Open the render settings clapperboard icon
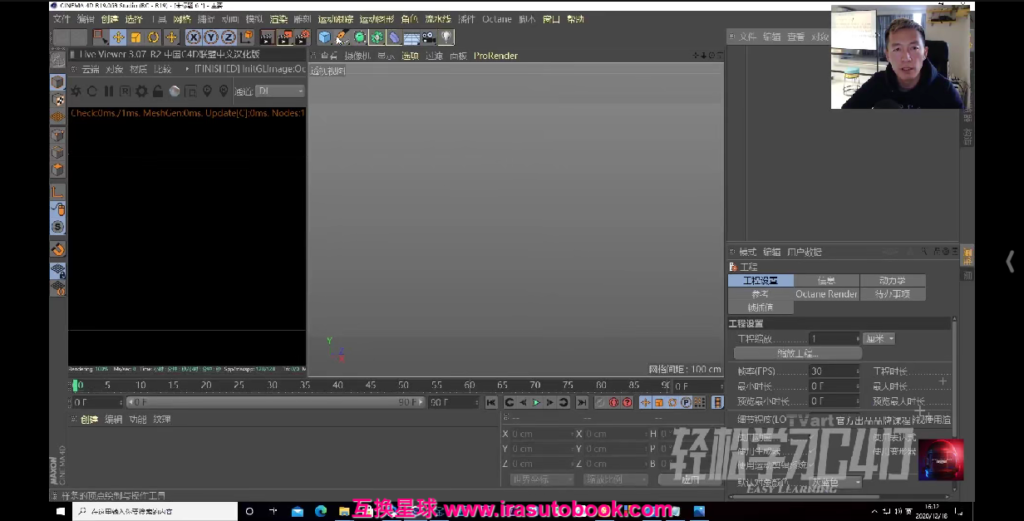Image resolution: width=1024 pixels, height=521 pixels. click(x=302, y=37)
